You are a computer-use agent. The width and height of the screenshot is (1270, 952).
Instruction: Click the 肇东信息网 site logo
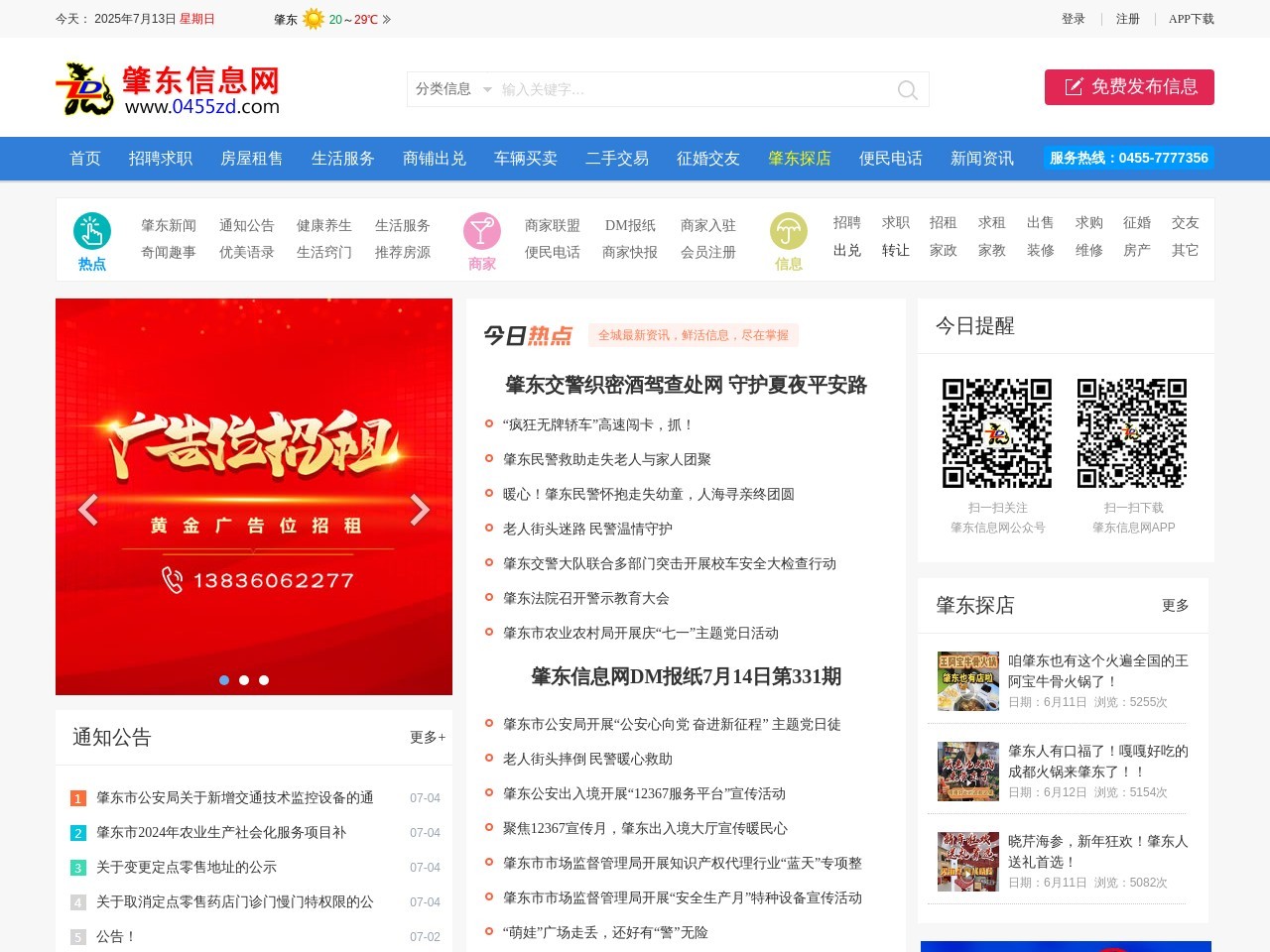point(169,88)
